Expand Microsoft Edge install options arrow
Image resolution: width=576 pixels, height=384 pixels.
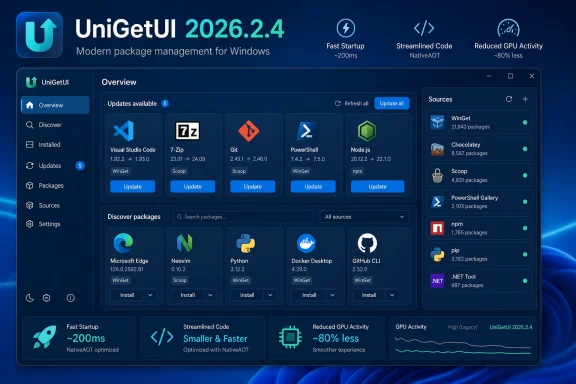coord(150,295)
